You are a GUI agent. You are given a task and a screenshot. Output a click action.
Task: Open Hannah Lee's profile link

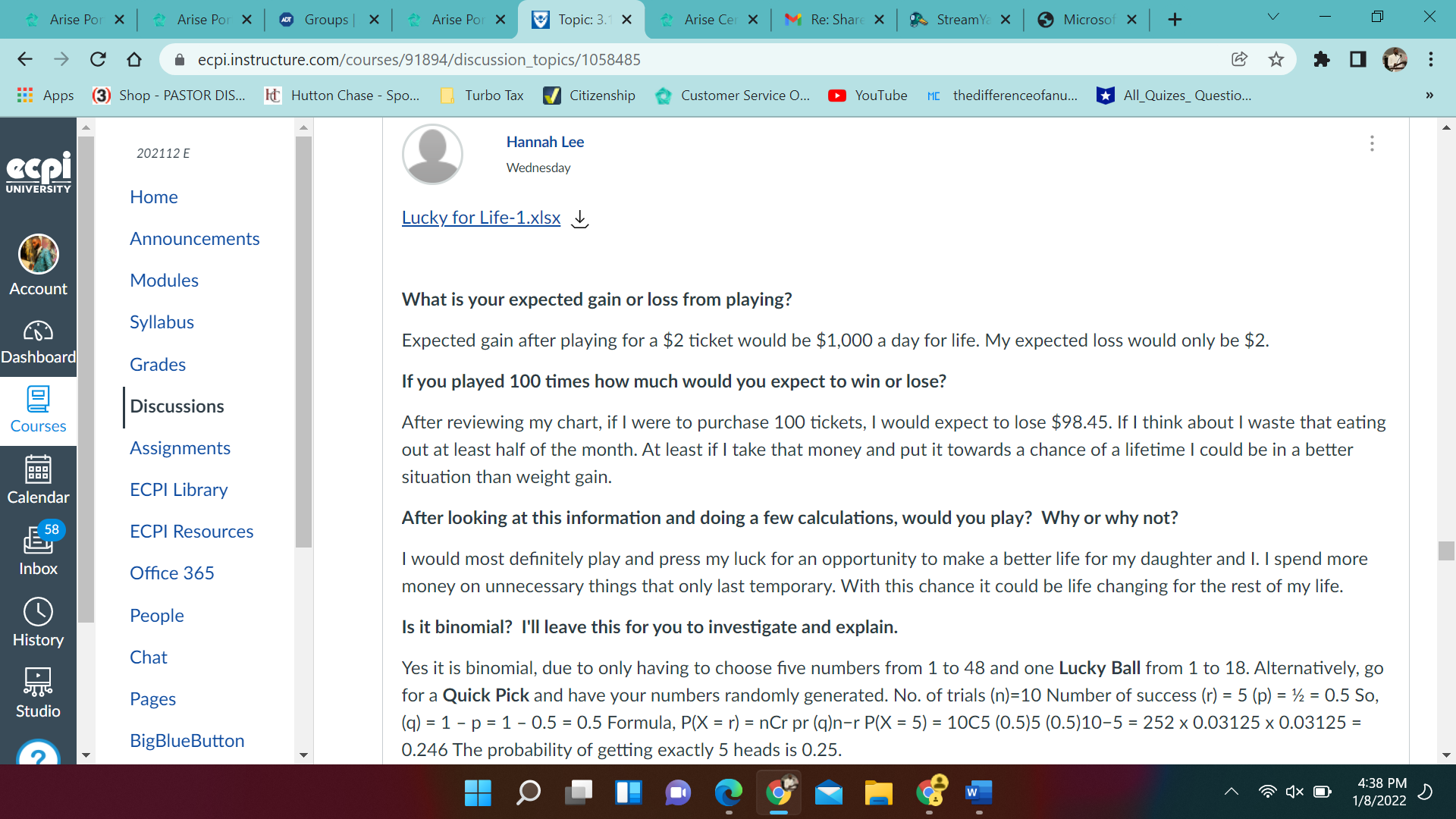(x=544, y=142)
